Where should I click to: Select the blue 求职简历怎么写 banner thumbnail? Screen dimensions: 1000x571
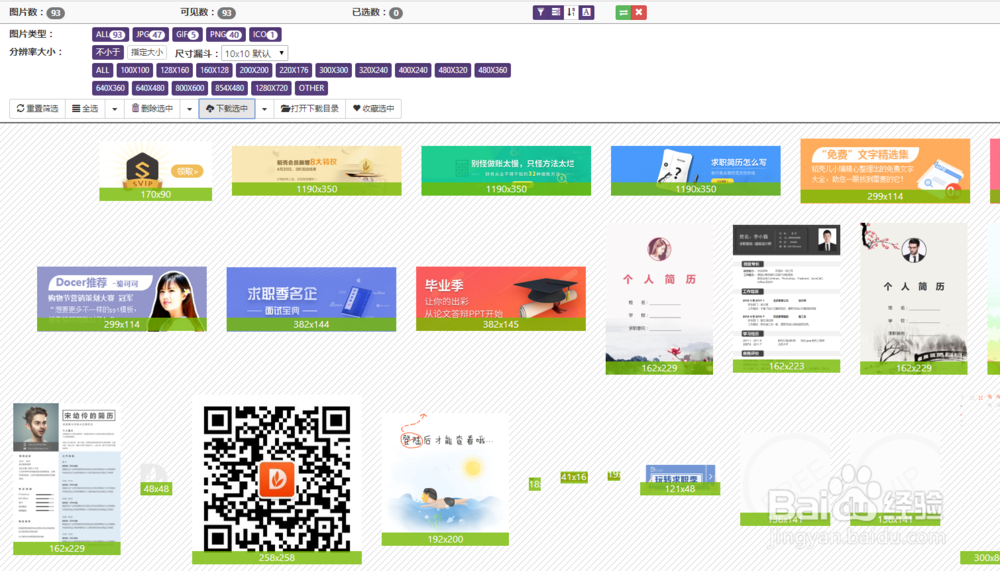pos(695,170)
